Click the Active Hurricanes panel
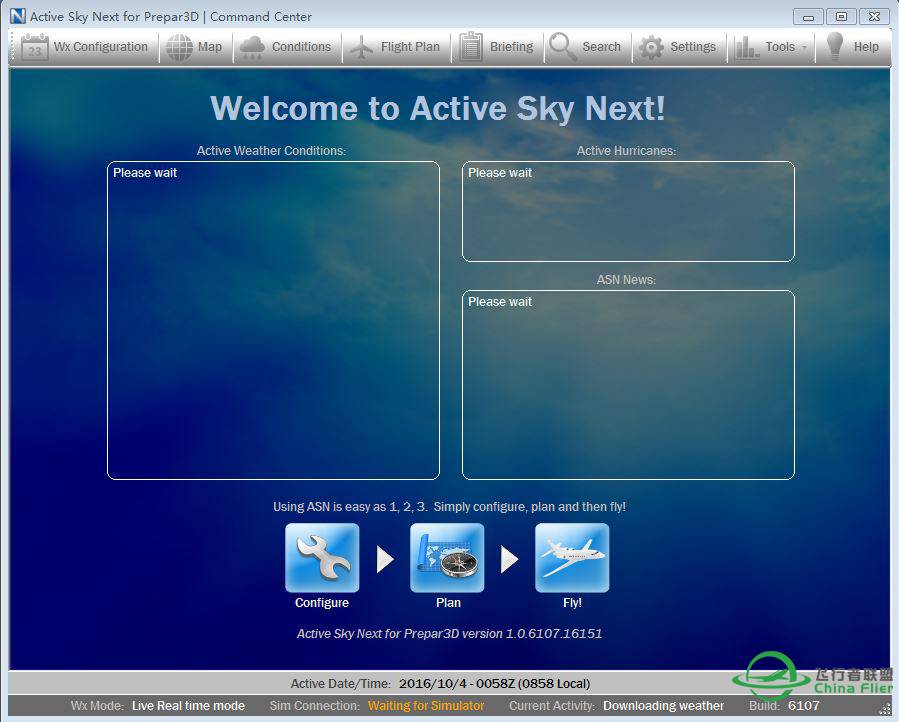Viewport: 899px width, 722px height. (x=628, y=212)
